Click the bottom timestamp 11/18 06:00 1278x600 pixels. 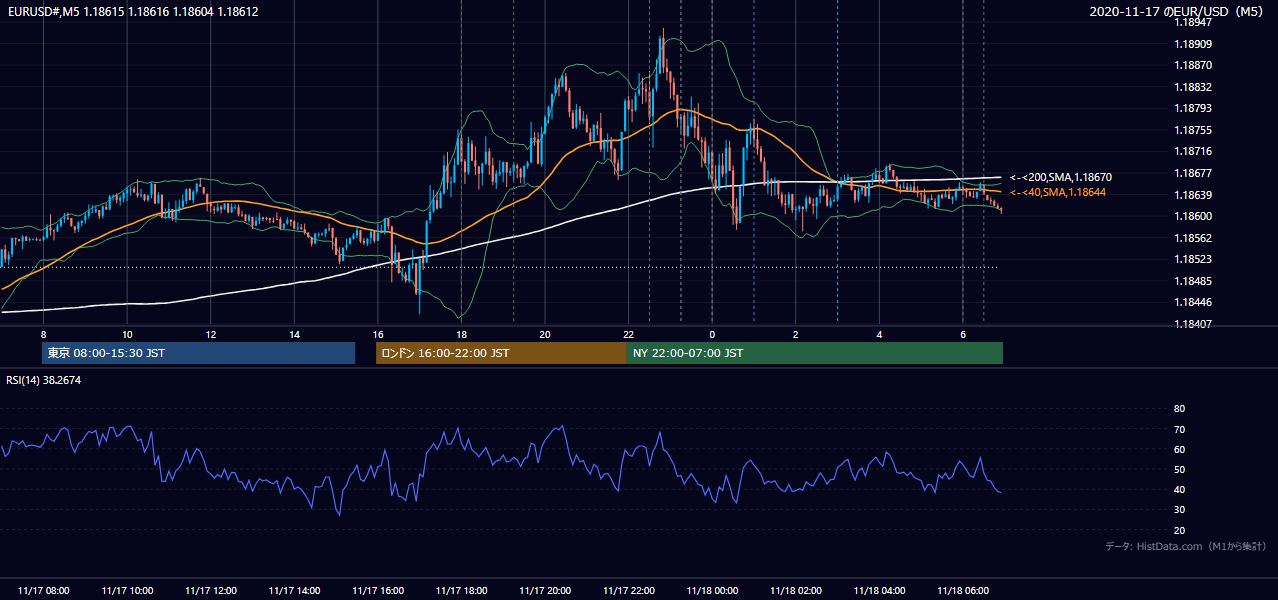(x=963, y=591)
